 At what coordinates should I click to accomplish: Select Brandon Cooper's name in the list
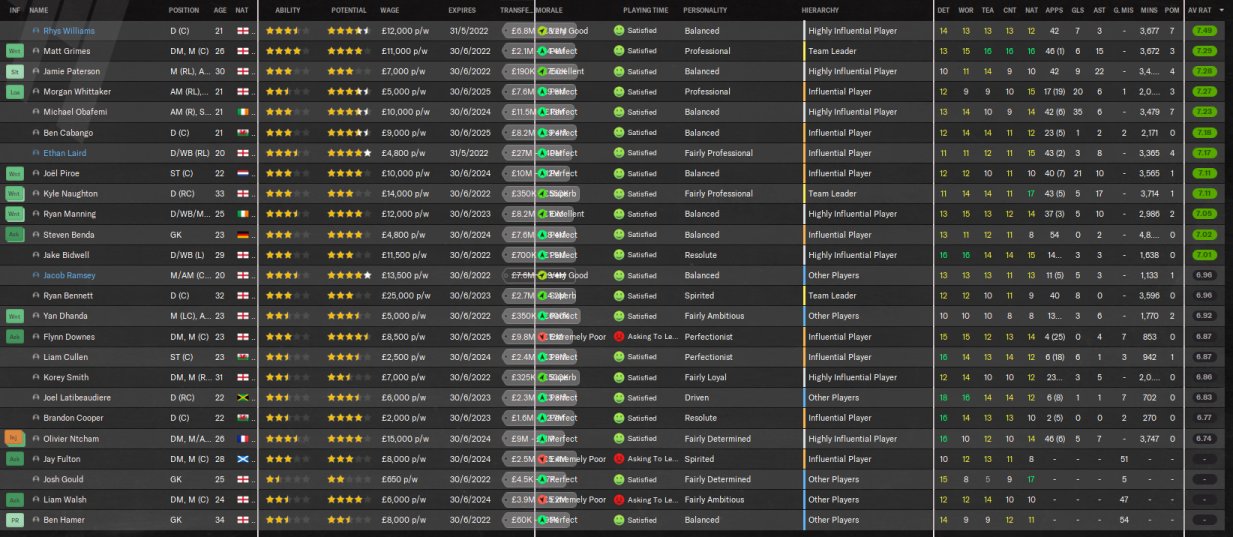click(73, 418)
